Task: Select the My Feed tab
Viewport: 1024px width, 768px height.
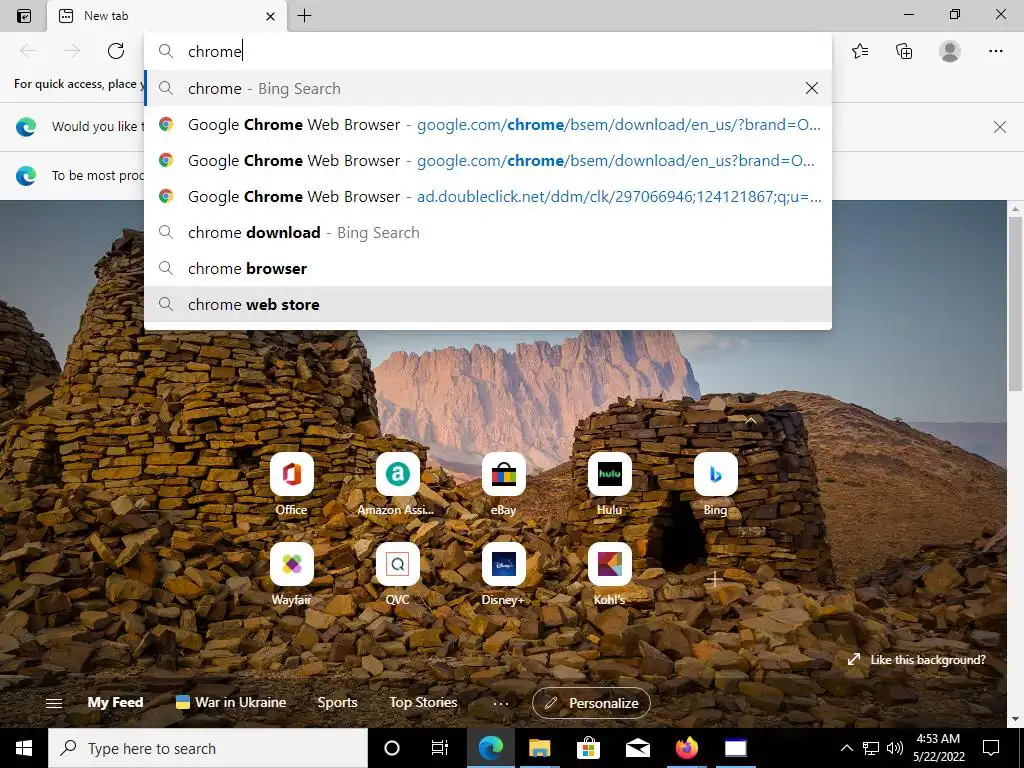Action: pos(115,702)
